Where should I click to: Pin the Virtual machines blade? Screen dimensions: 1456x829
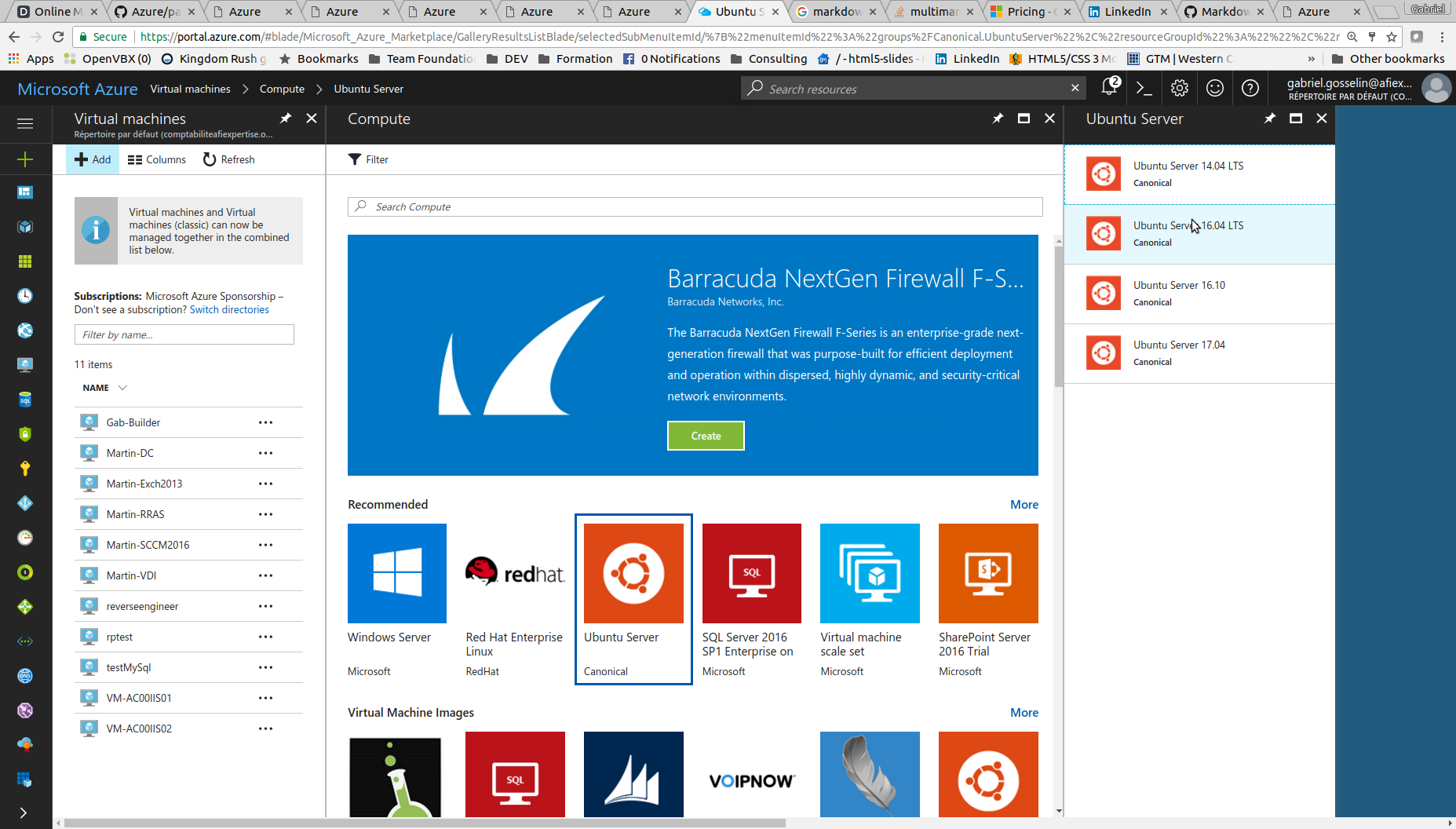click(x=286, y=119)
